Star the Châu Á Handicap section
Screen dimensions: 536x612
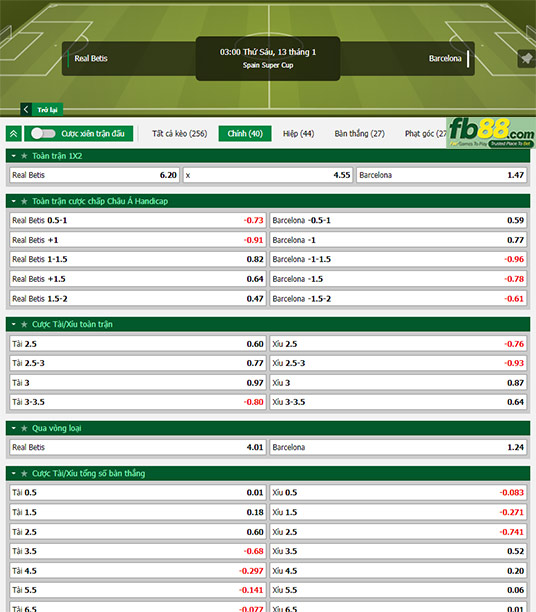tap(24, 201)
